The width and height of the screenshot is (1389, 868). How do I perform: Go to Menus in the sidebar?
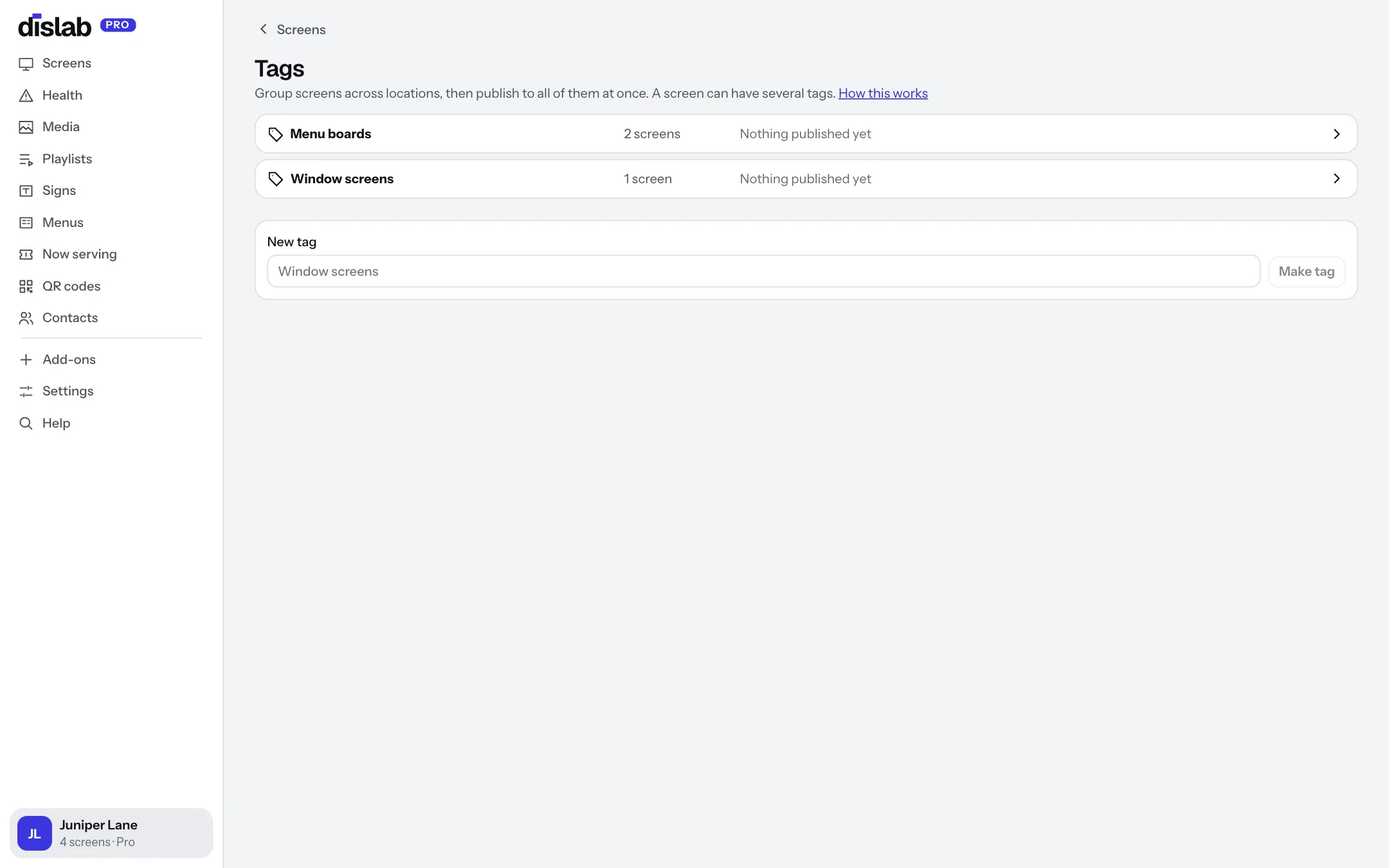click(63, 222)
